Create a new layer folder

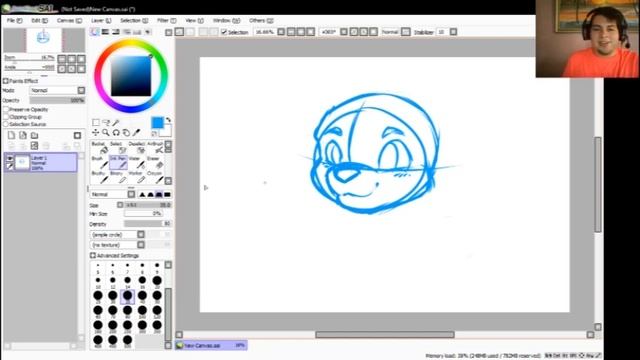[x=34, y=136]
